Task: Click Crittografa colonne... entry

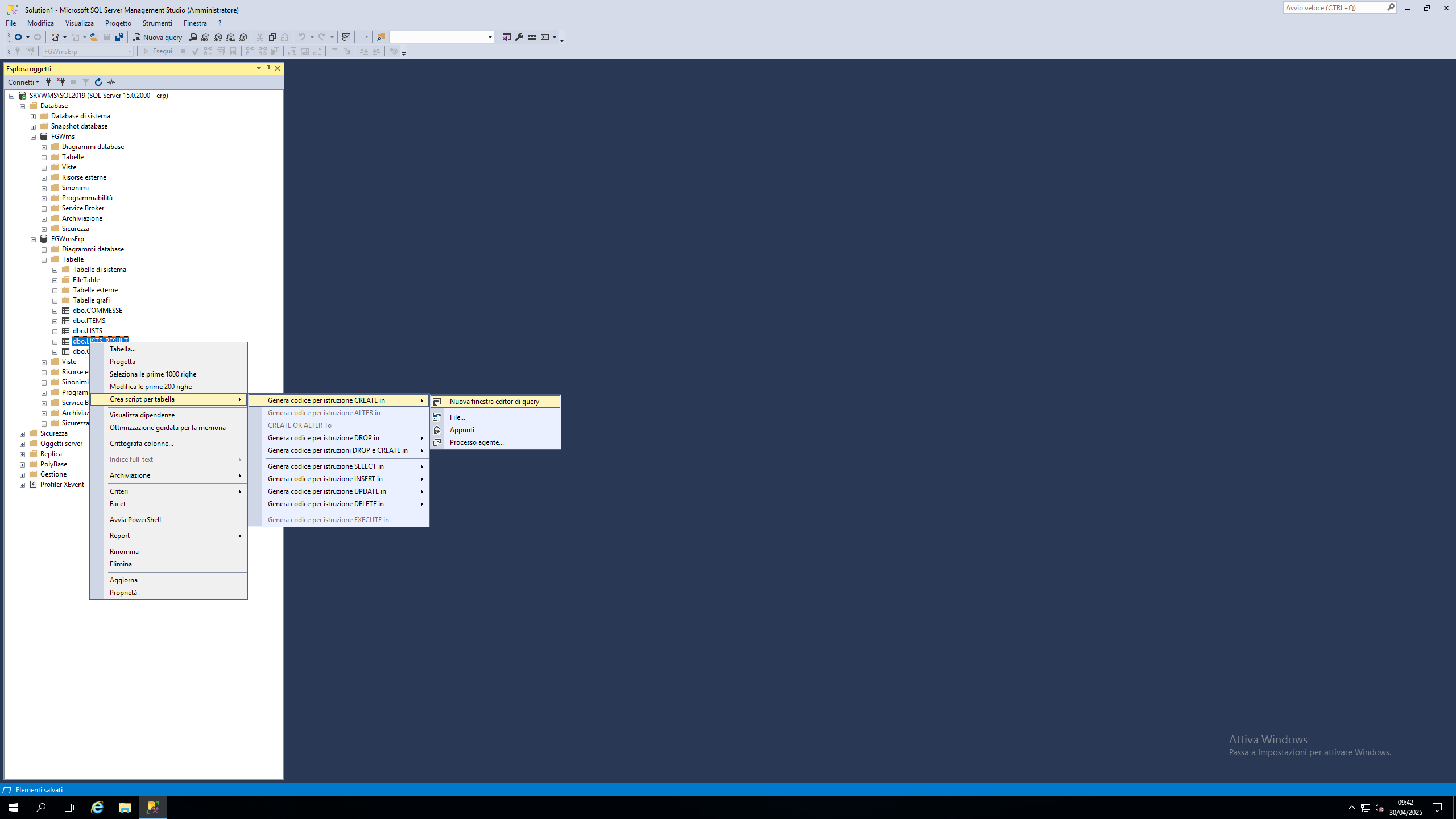Action: [x=169, y=444]
